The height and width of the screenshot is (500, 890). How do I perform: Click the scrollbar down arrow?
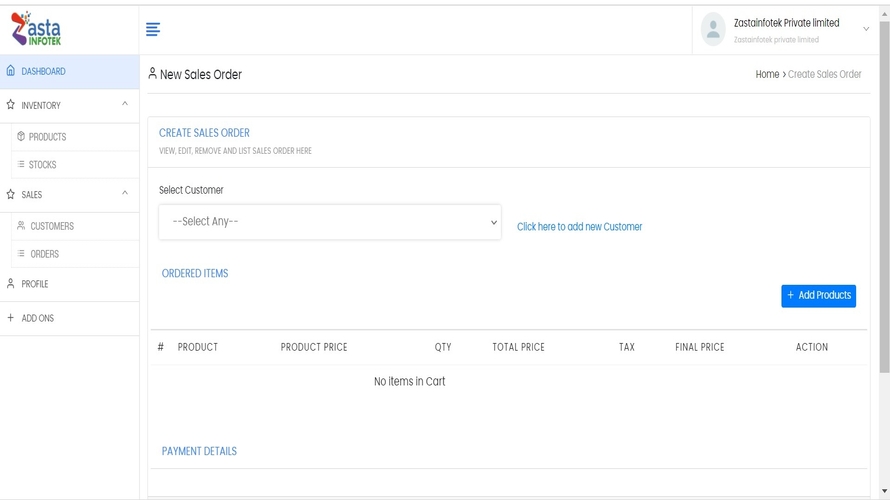[x=884, y=492]
